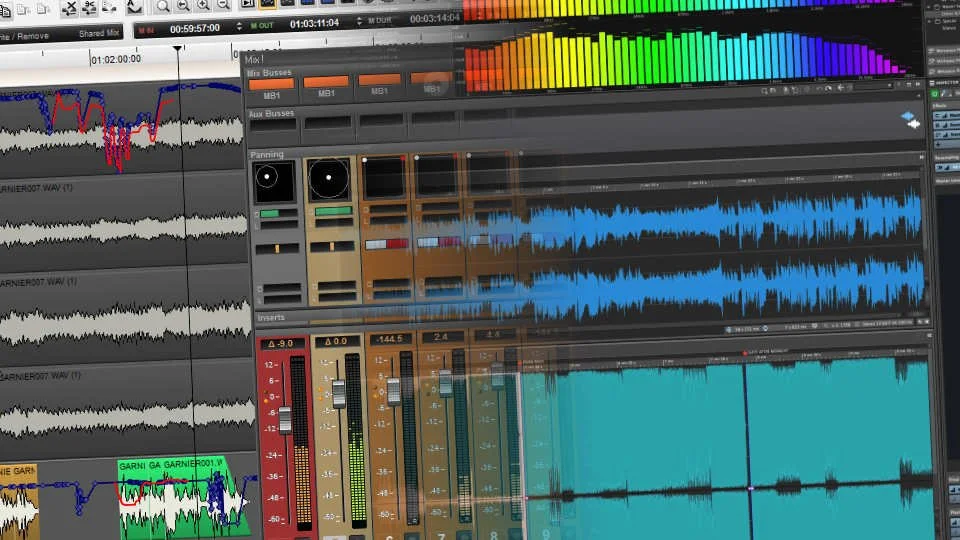Select the tan GARN clip at bottom left
Screen dimensions: 960x540
pyautogui.click(x=18, y=502)
